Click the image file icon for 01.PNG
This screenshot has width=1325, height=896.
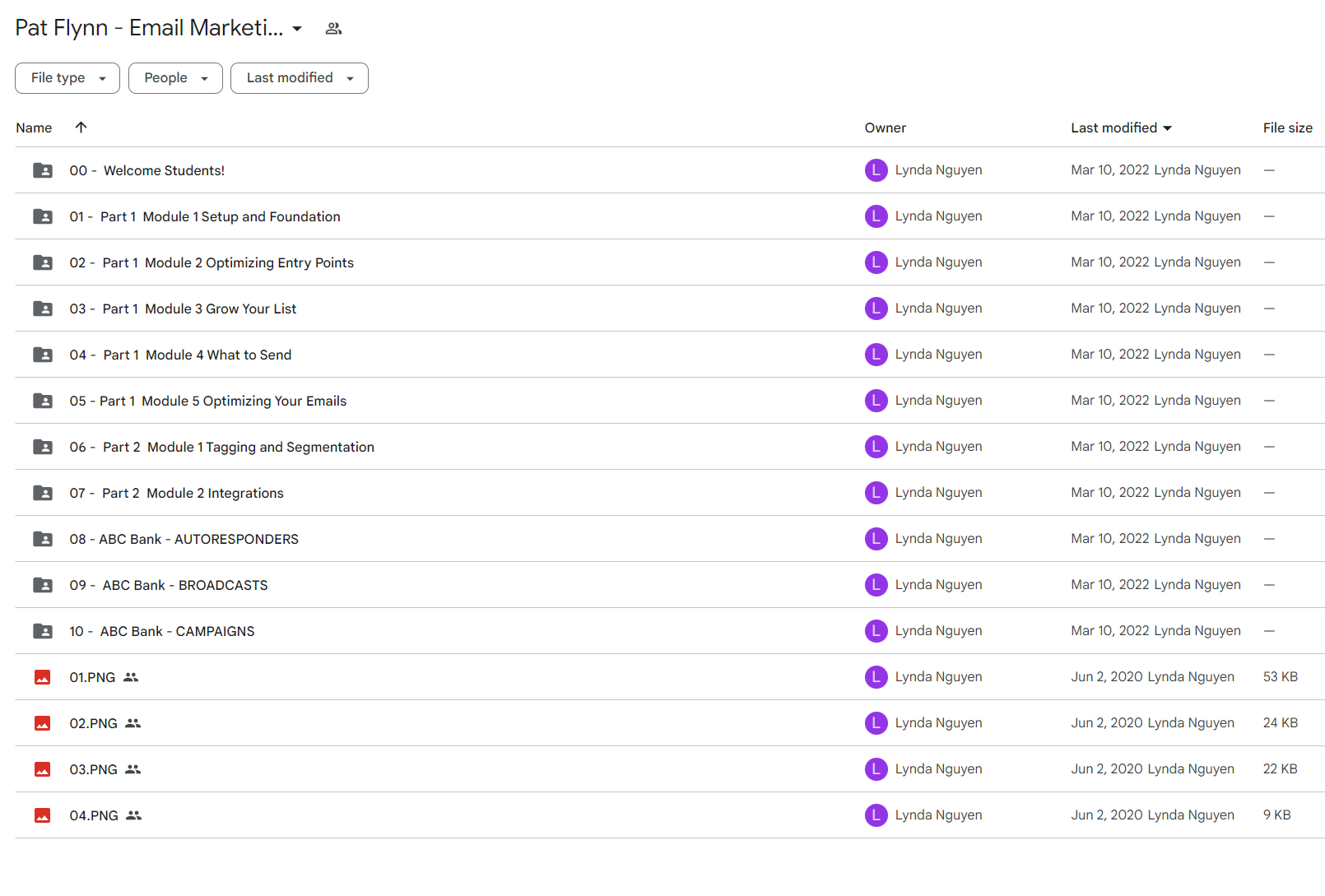coord(43,677)
